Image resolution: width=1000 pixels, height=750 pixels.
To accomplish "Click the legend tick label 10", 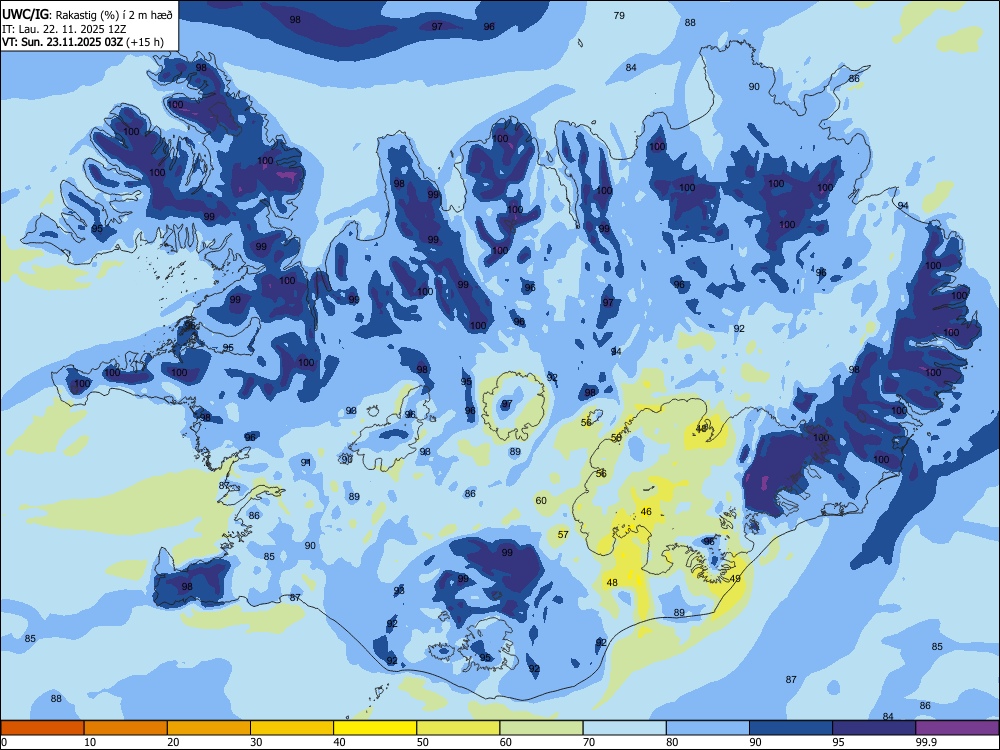I will 90,742.
